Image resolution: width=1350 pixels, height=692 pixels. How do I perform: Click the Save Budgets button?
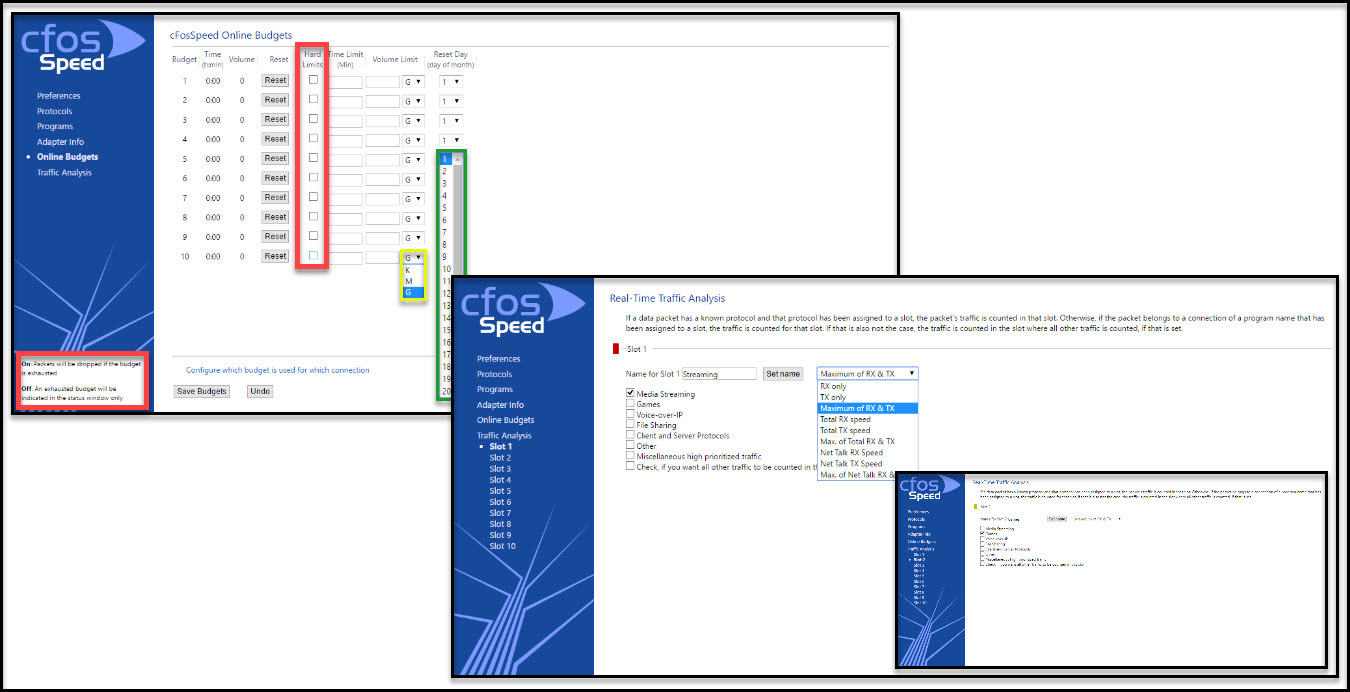tap(201, 391)
